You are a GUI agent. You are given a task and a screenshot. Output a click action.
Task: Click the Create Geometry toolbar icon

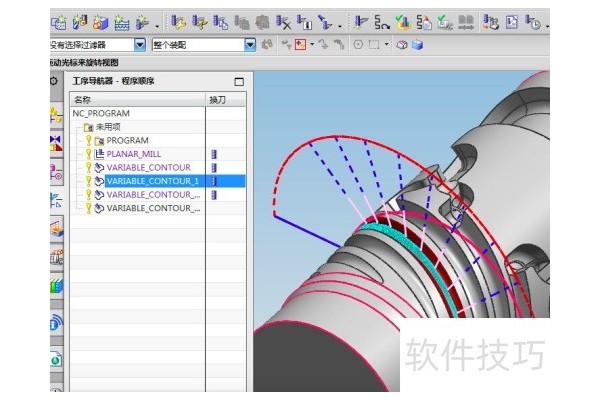coord(101,23)
